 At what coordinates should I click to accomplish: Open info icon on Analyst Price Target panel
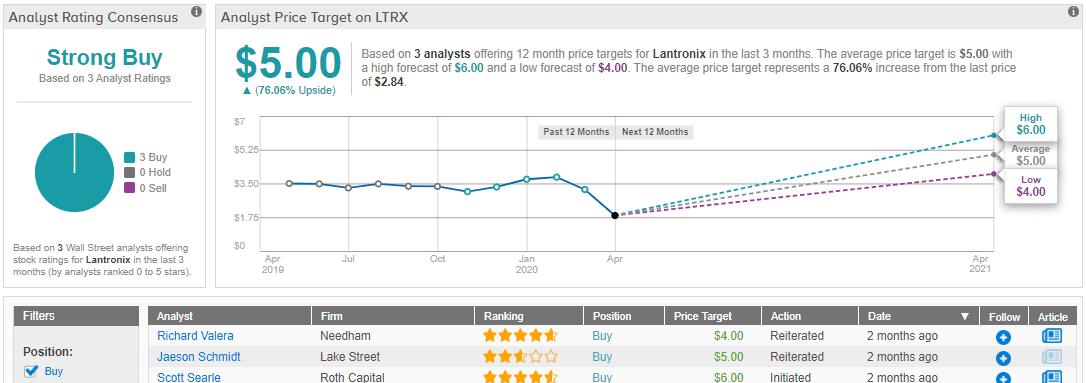pos(1074,12)
